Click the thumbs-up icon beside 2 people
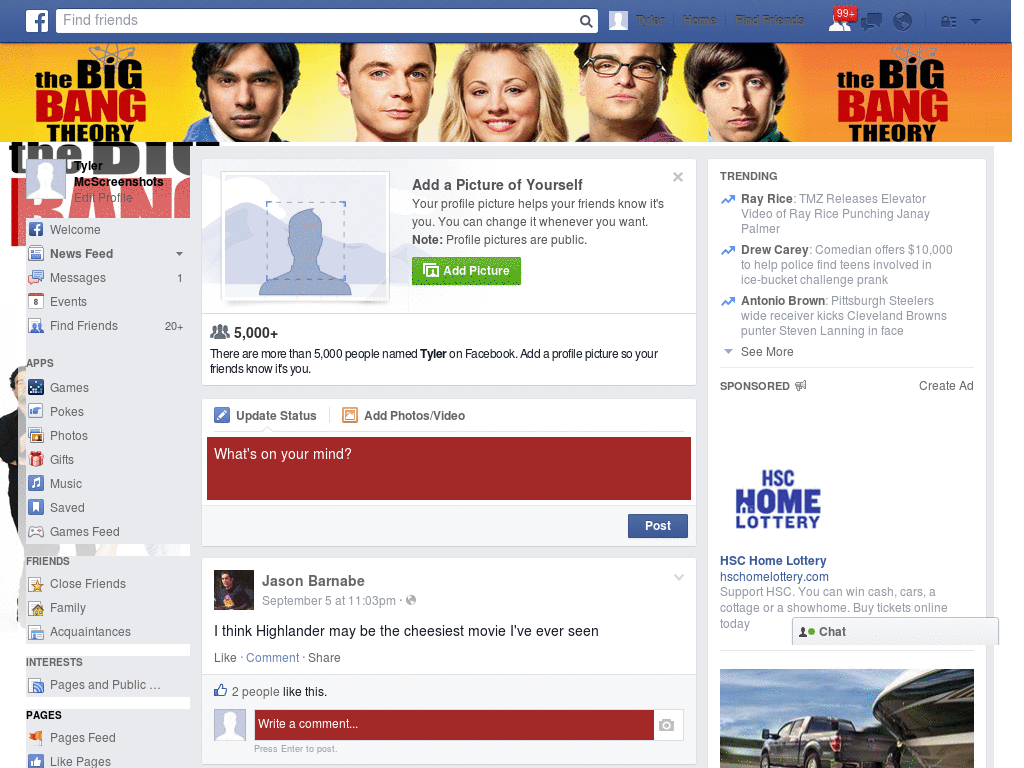 [221, 690]
